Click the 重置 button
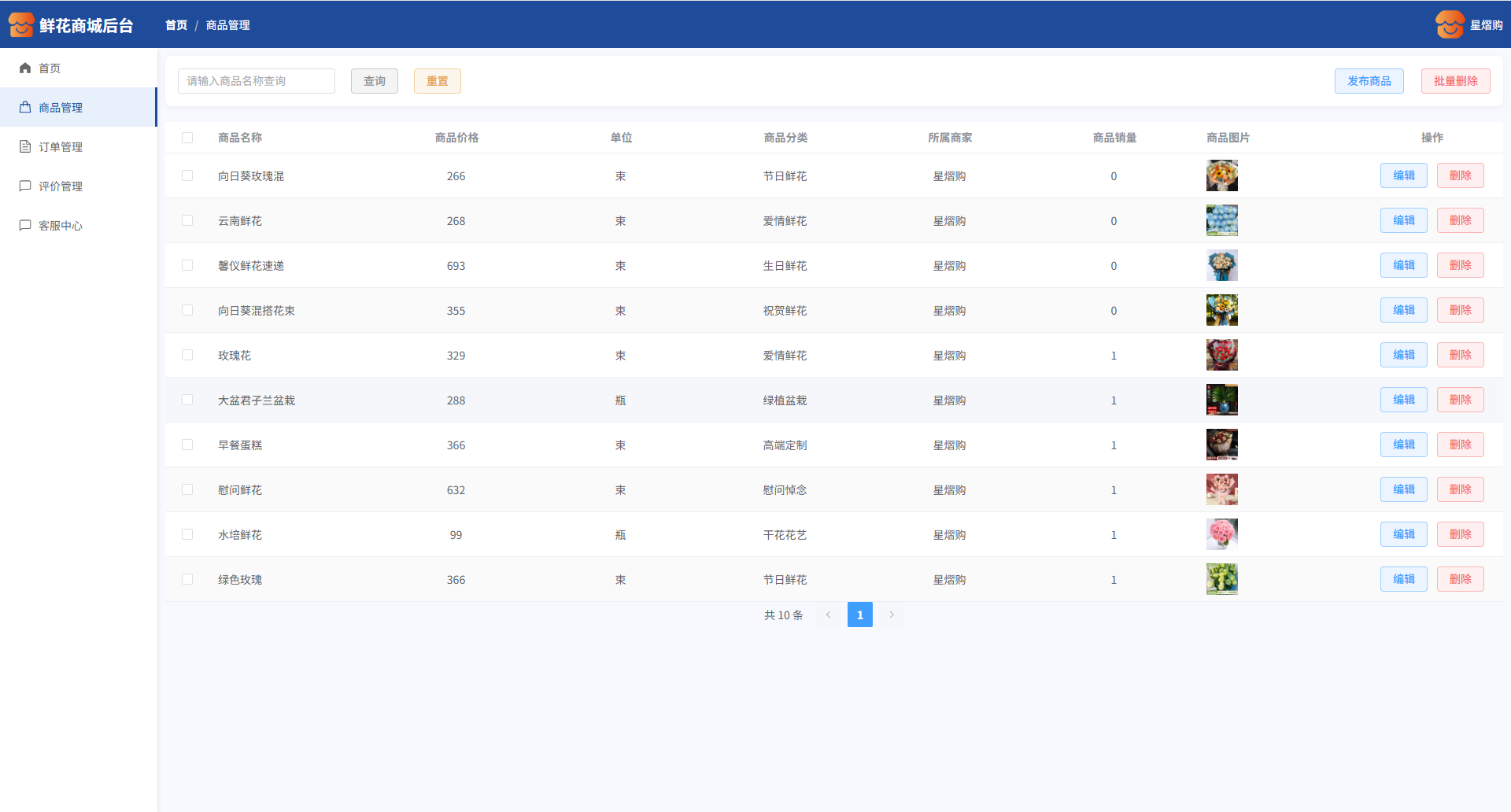 [x=437, y=81]
